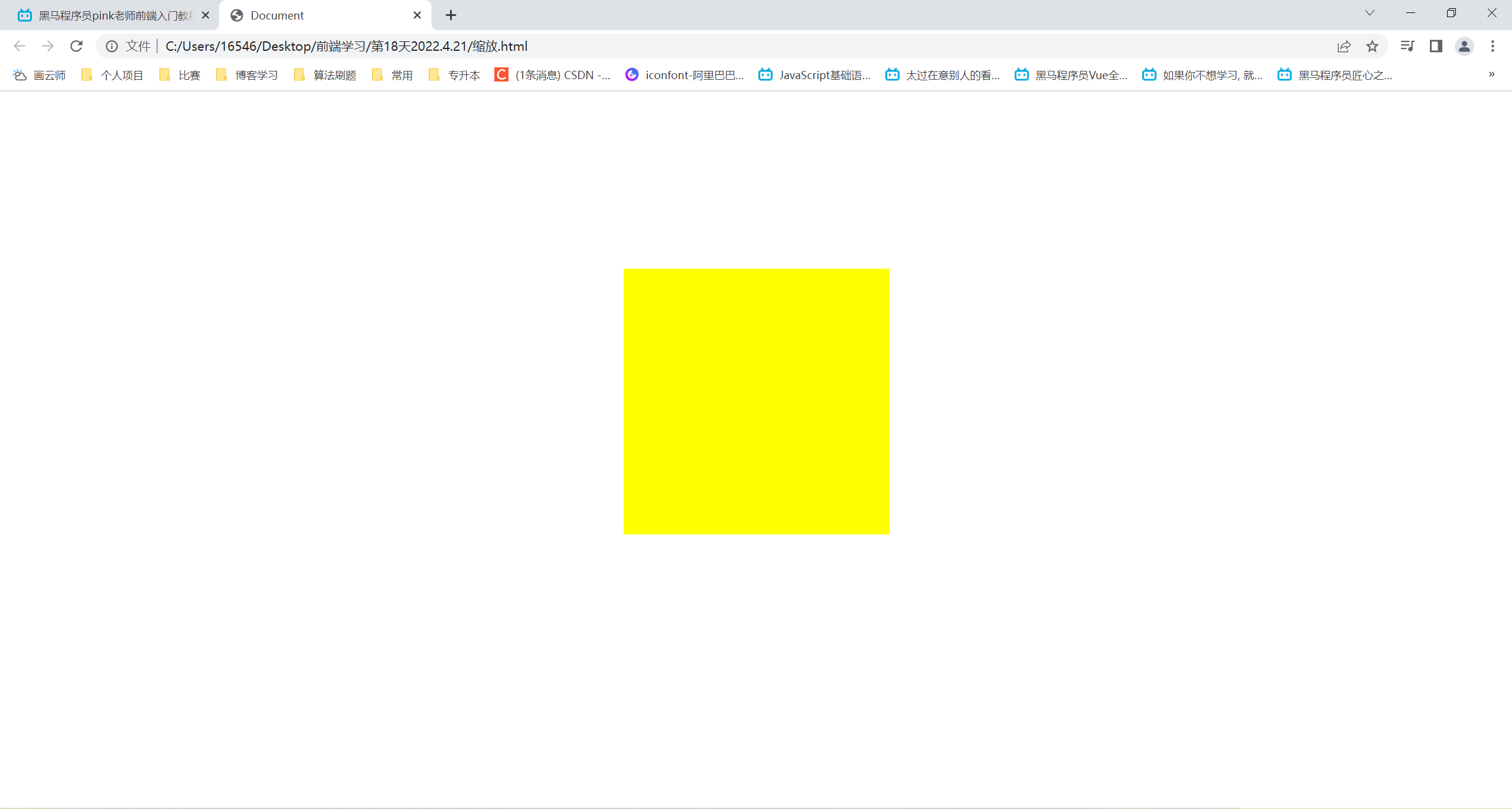Open the 博客学习 bookmark folder
This screenshot has width=1512, height=809.
(247, 75)
